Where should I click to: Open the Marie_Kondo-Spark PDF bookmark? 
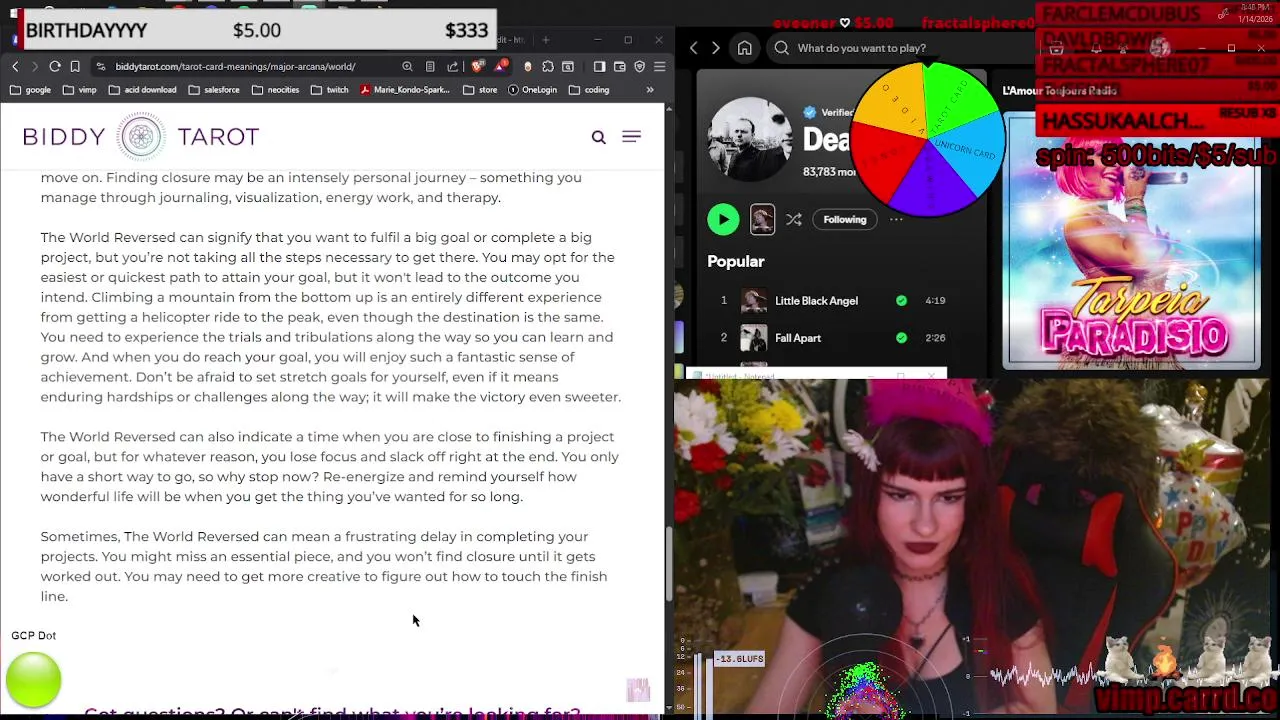(405, 90)
